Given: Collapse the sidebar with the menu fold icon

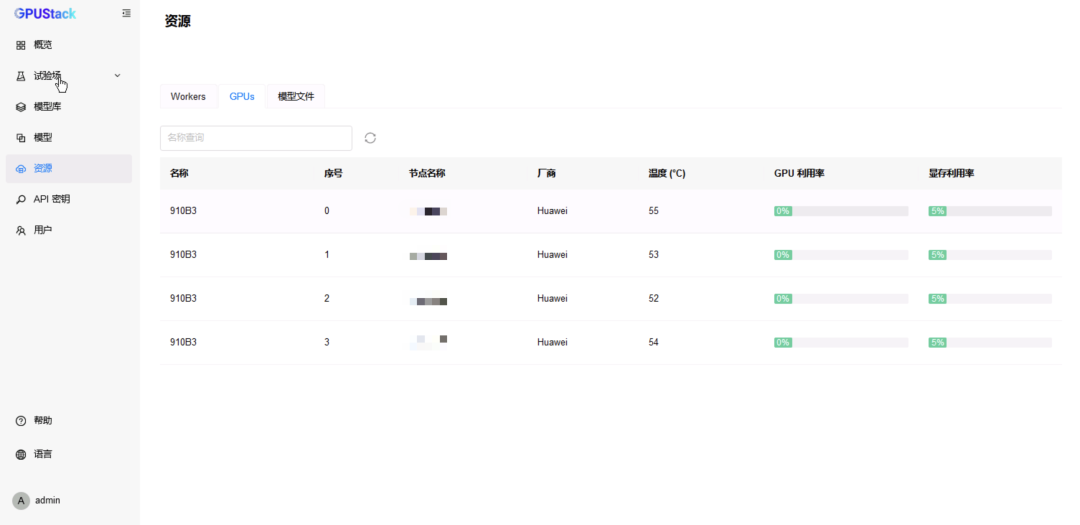Looking at the screenshot, I should point(126,13).
